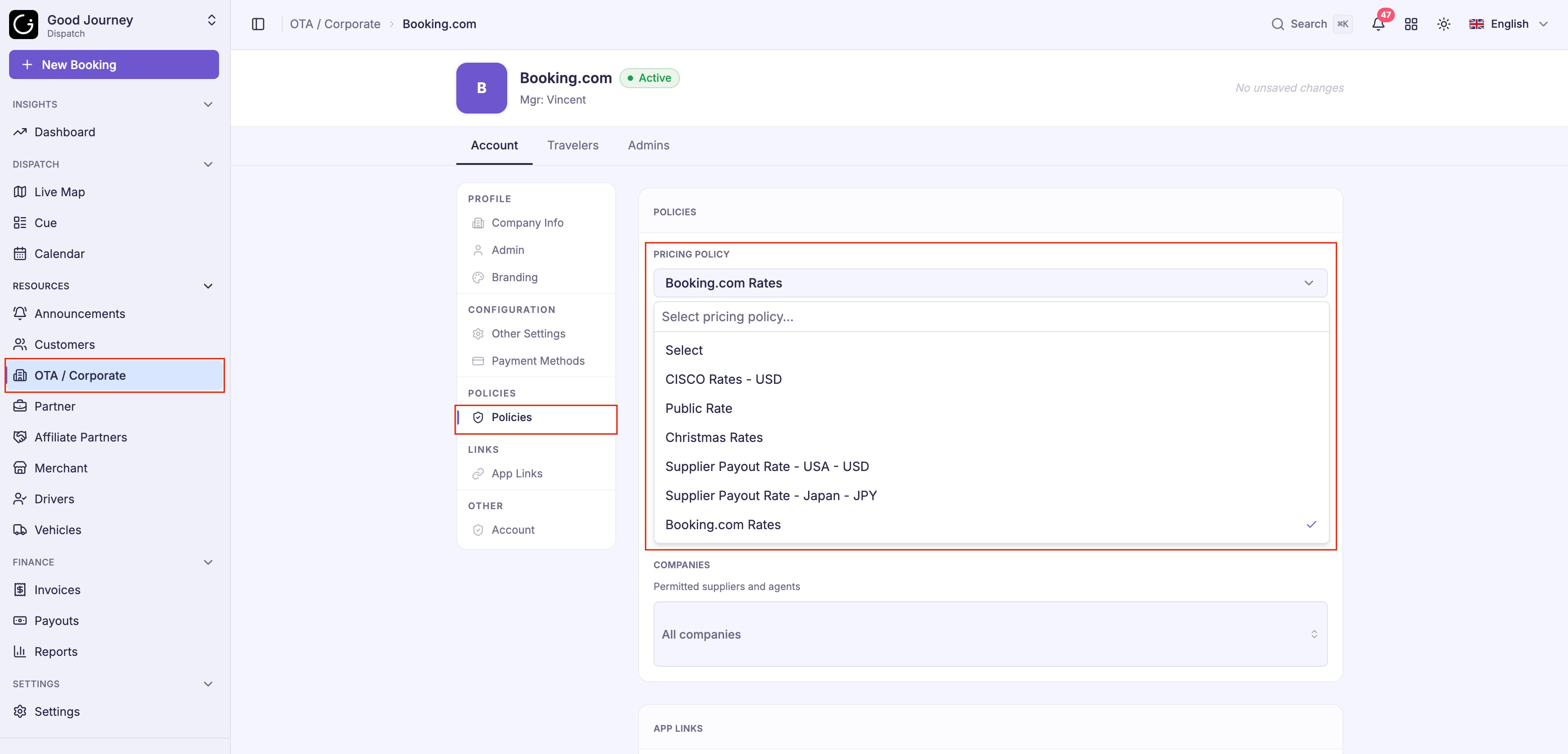Screen dimensions: 1568x754
Task: Collapse the Resources section
Action: pos(208,286)
